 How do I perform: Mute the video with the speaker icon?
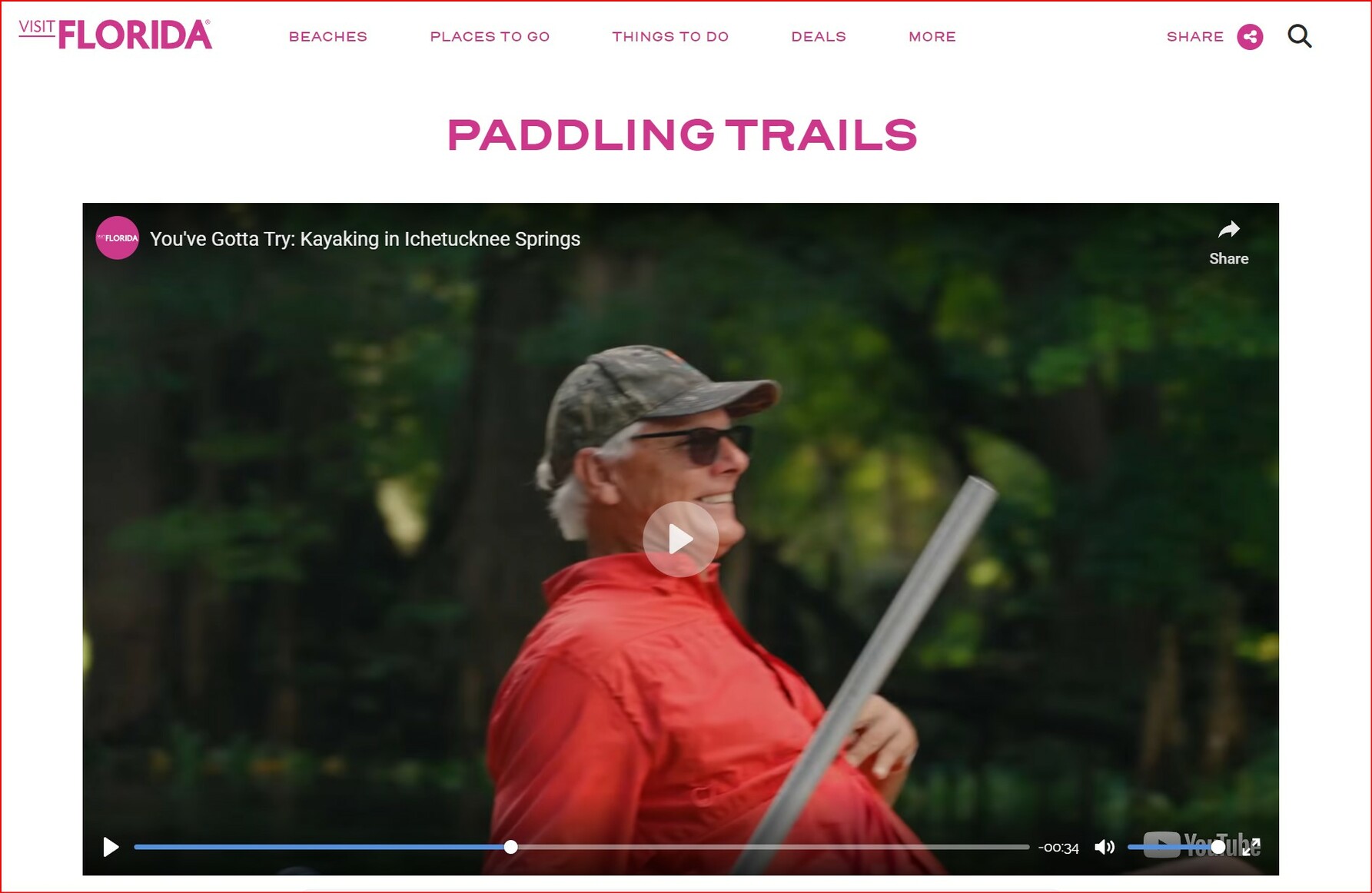[1105, 847]
